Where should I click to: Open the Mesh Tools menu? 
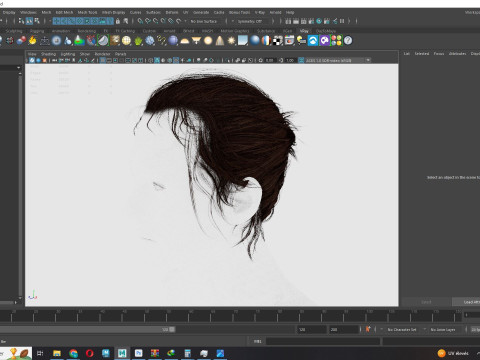[x=87, y=12]
